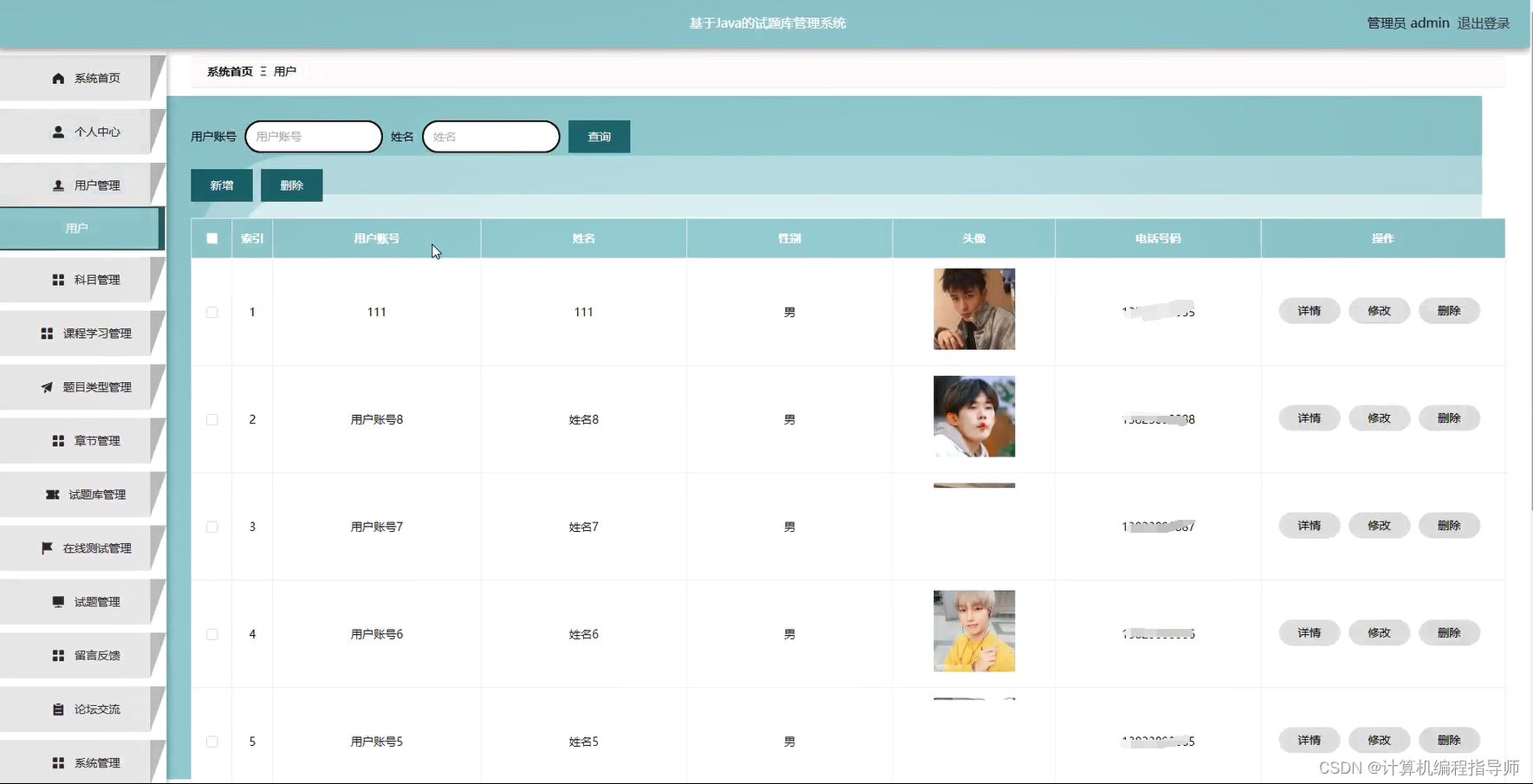
Task: Check the checkbox for row 1 (111)
Action: [212, 312]
